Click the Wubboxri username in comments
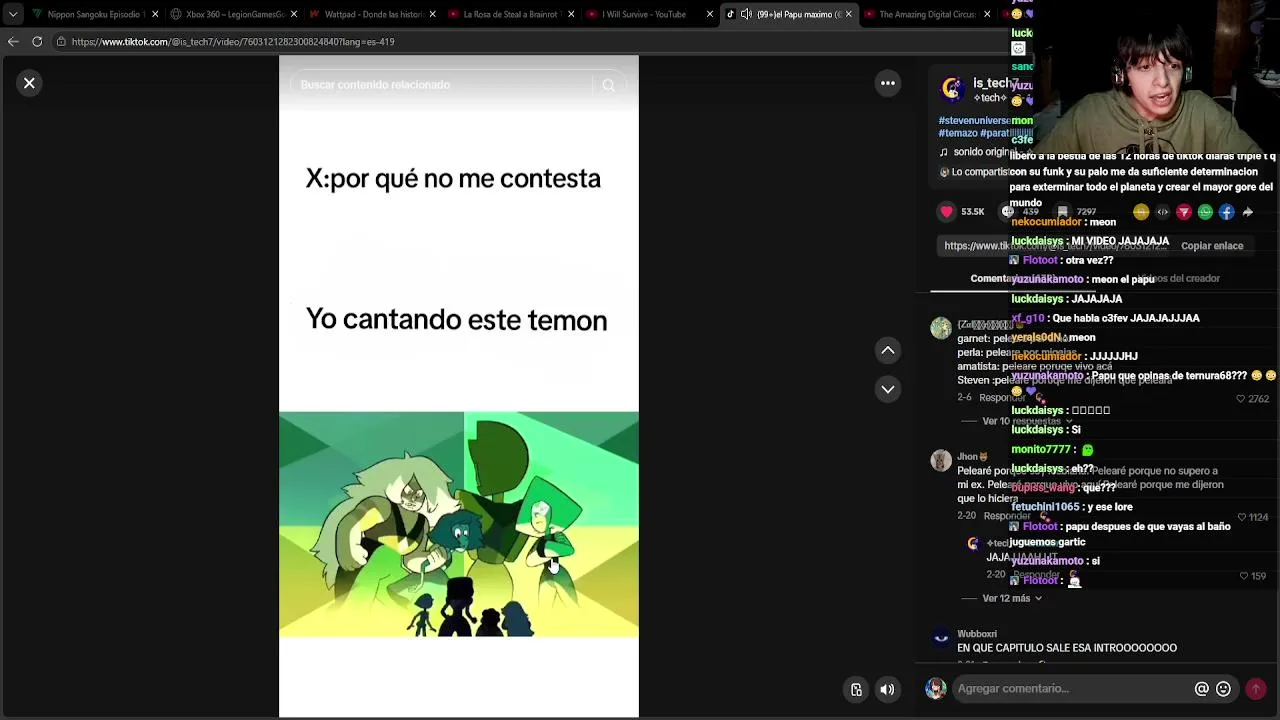This screenshot has height=720, width=1280. [x=977, y=634]
